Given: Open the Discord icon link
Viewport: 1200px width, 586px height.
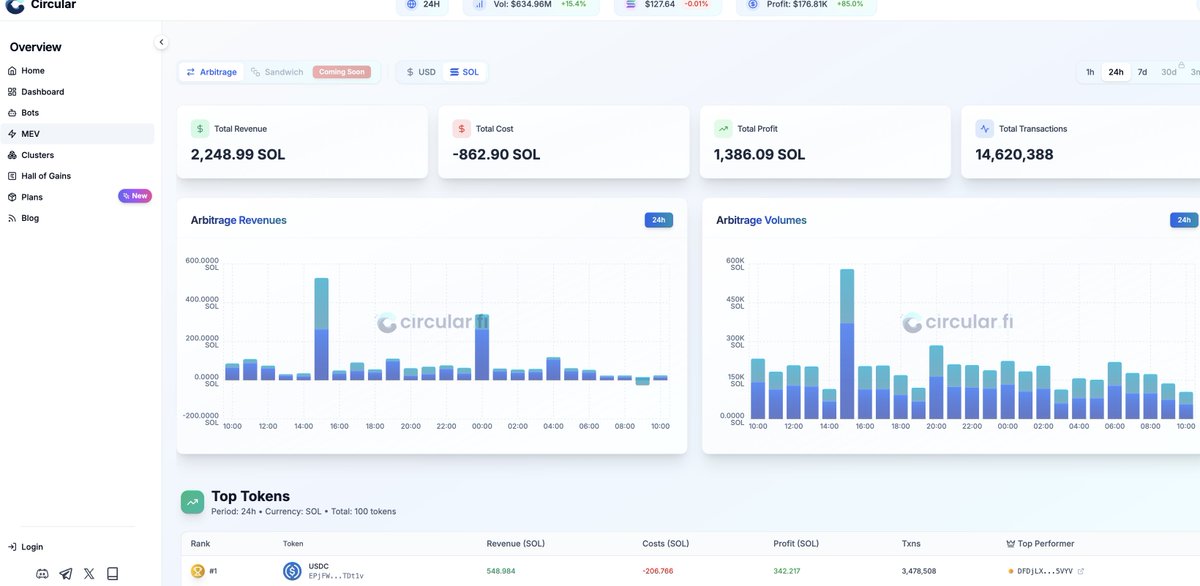Looking at the screenshot, I should pos(42,574).
